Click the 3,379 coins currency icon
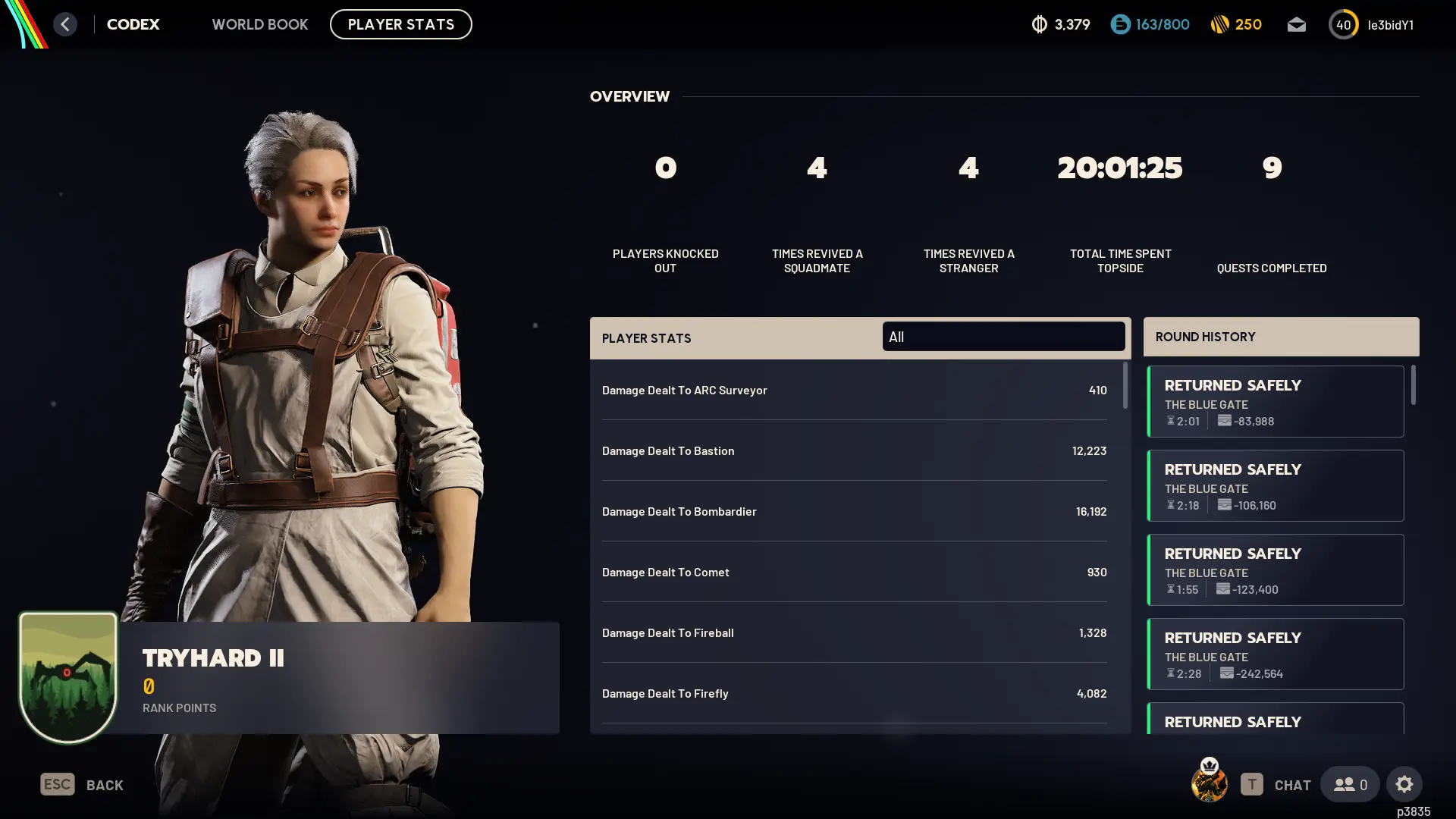 click(x=1039, y=24)
